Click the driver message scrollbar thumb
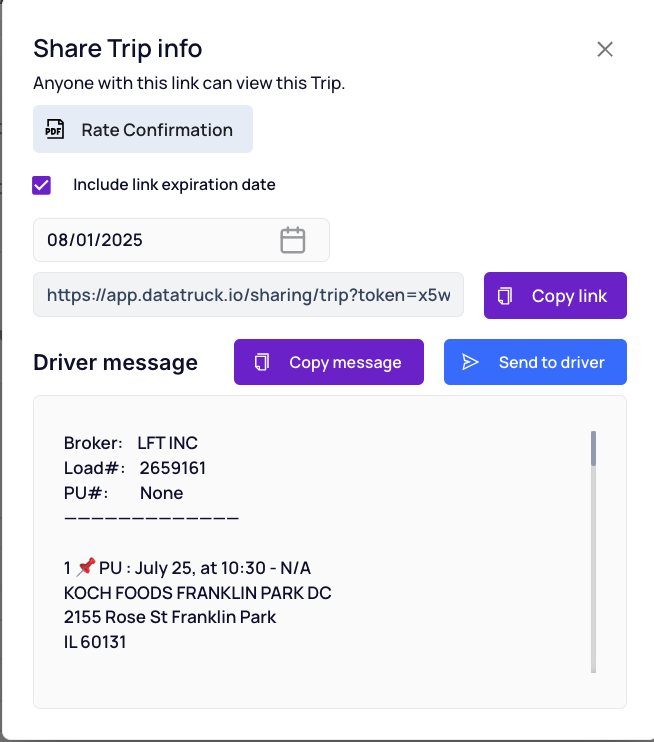 [593, 448]
